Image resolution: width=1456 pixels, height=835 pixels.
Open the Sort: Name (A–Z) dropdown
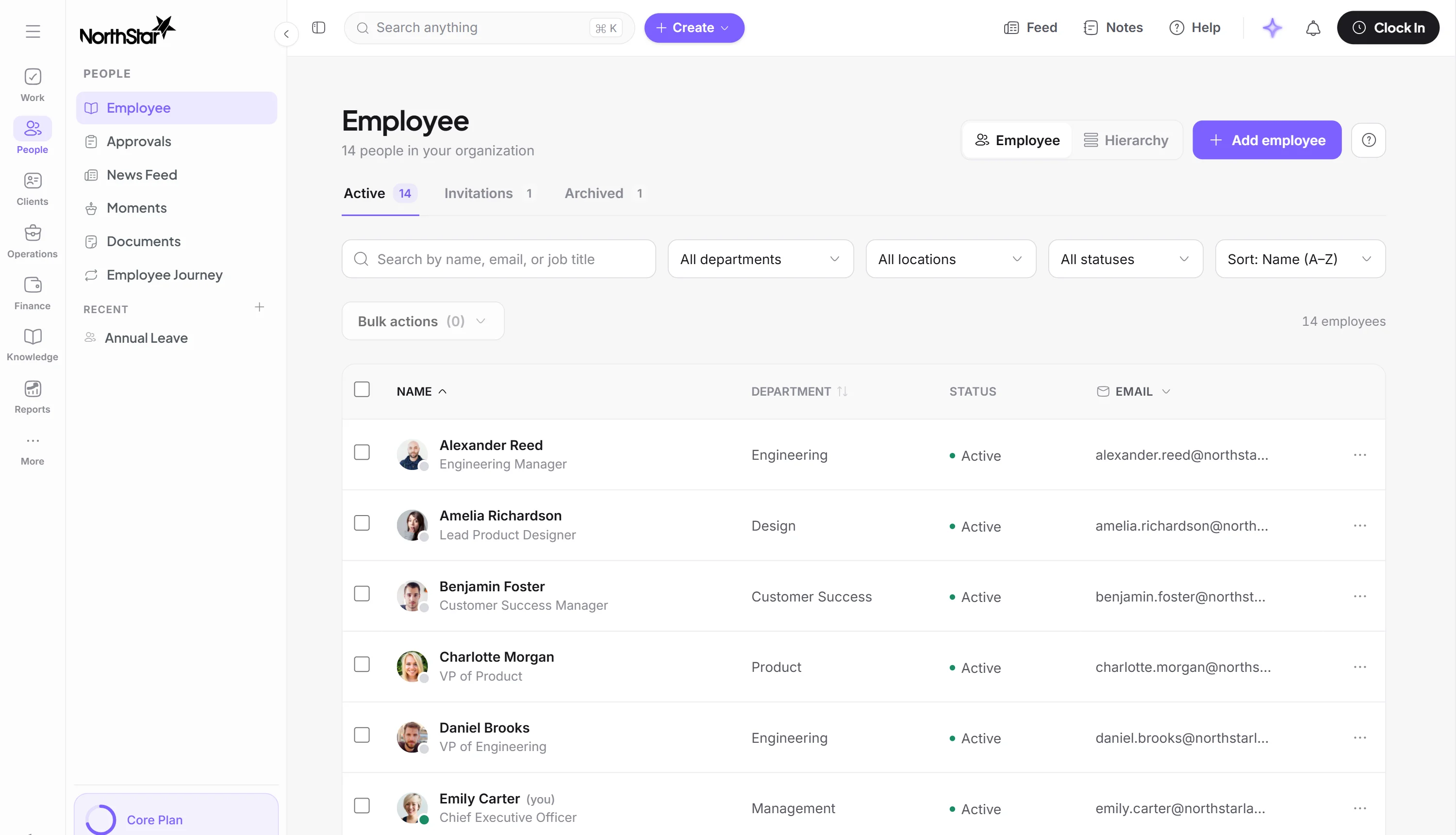point(1300,259)
